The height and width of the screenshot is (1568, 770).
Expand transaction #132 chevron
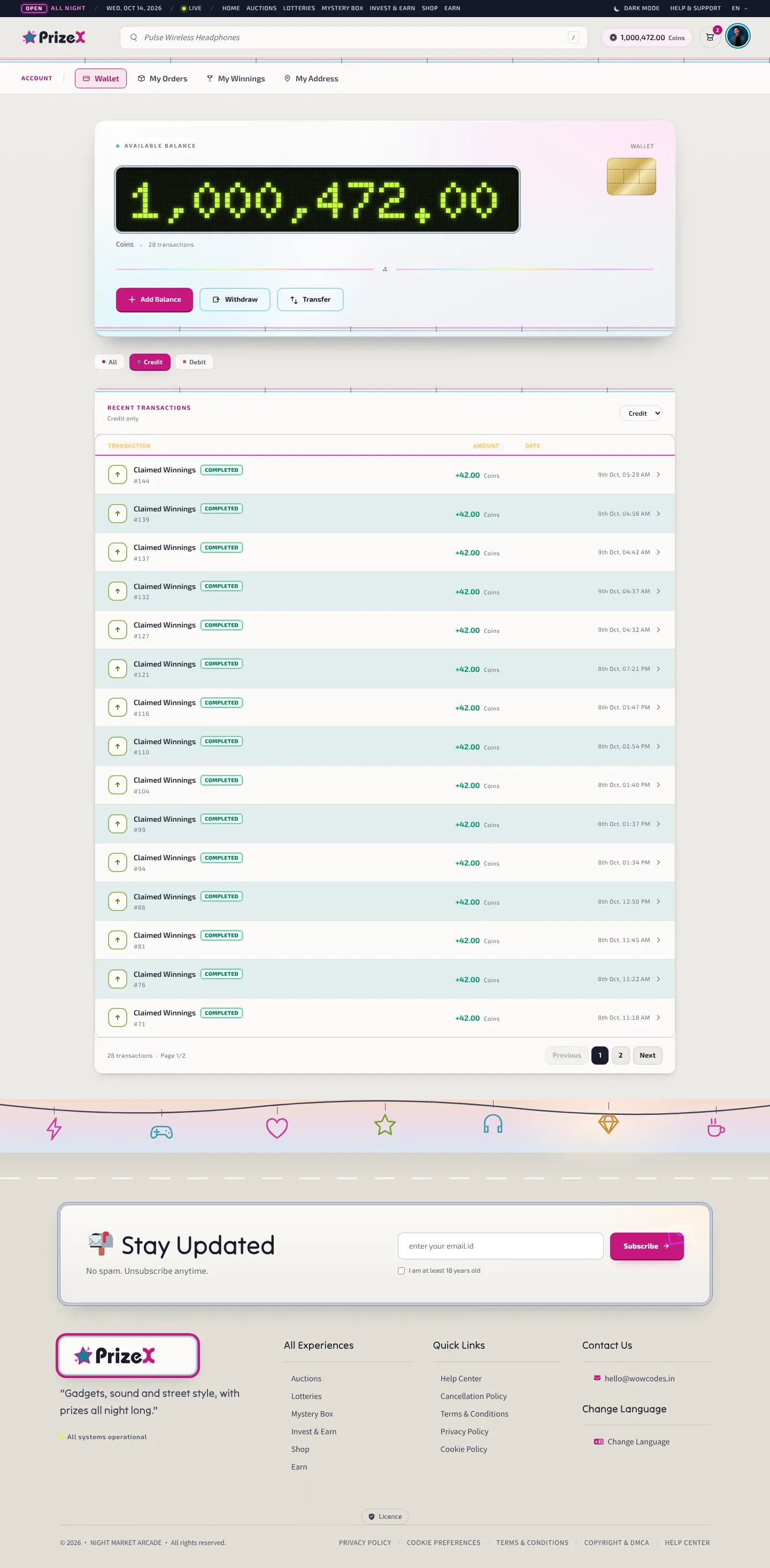(658, 591)
